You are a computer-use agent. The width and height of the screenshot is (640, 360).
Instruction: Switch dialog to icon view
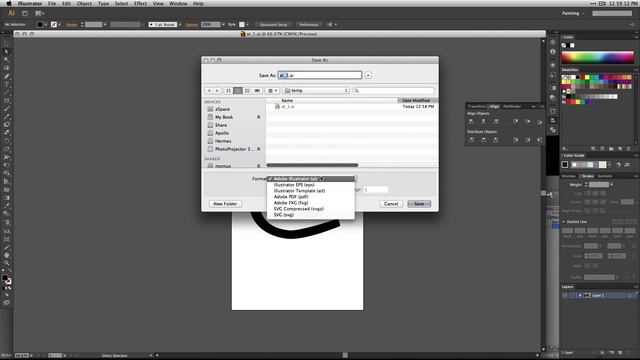pos(229,91)
